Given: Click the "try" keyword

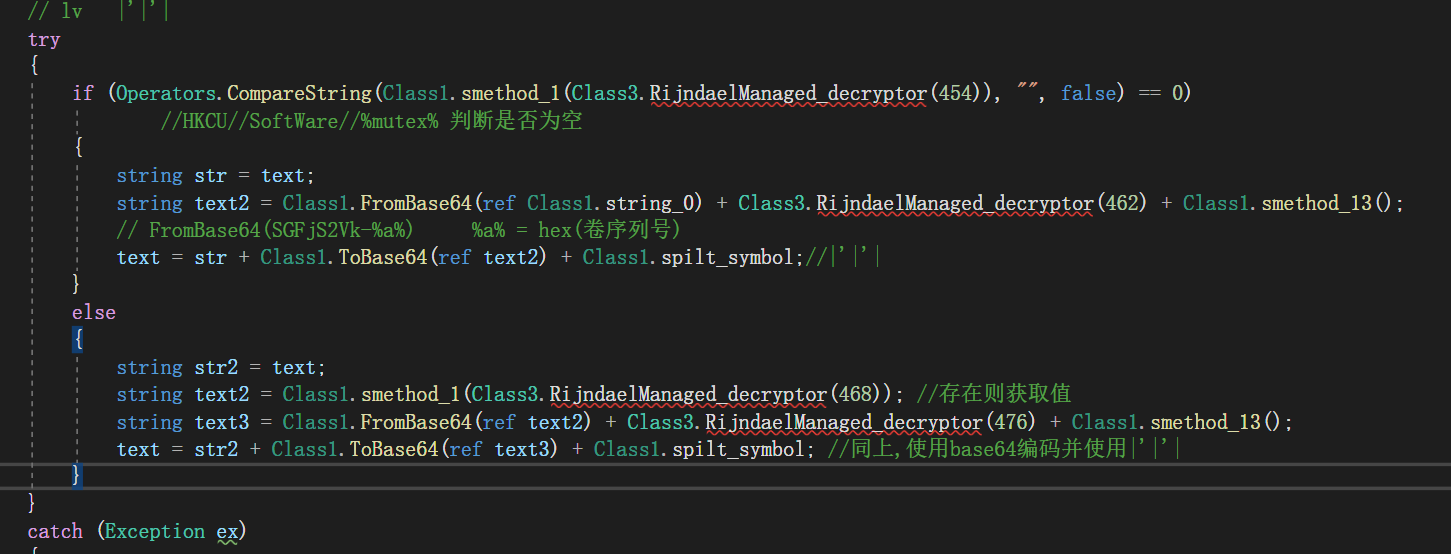Looking at the screenshot, I should coord(44,40).
